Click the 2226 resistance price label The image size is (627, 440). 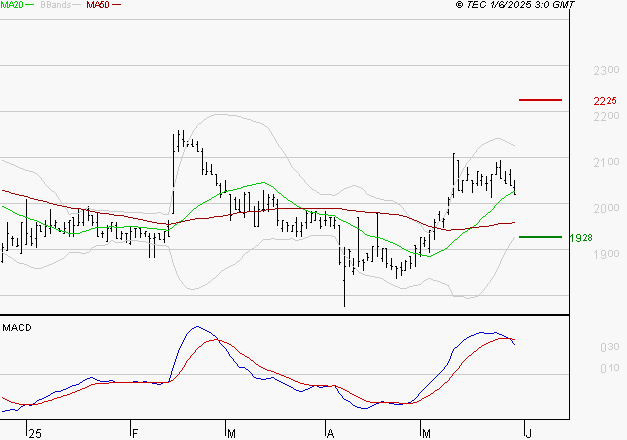point(604,101)
